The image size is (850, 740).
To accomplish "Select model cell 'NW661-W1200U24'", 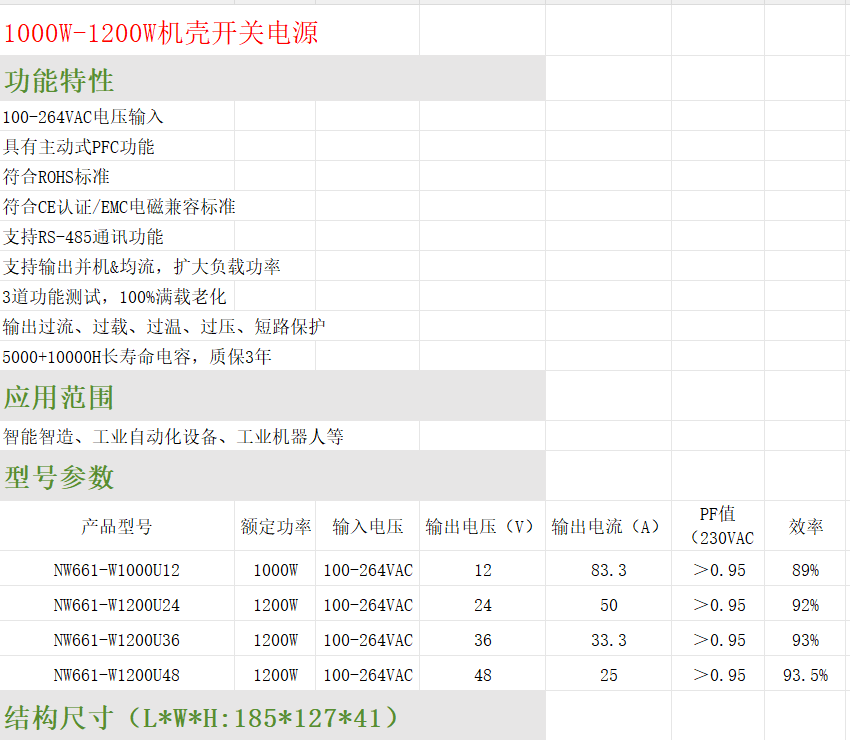I will 117,605.
